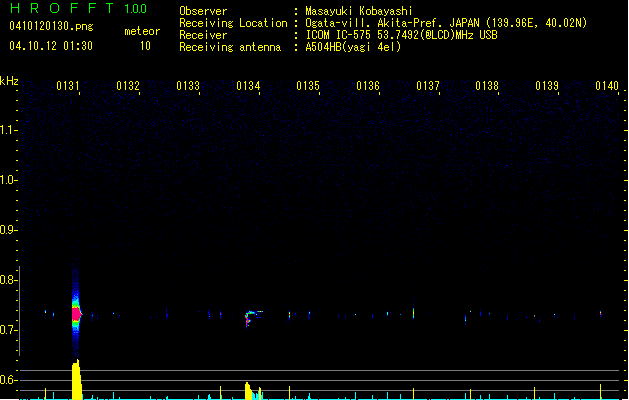Click the Observer label
Image resolution: width=629 pixels, height=400 pixels.
pyautogui.click(x=203, y=11)
